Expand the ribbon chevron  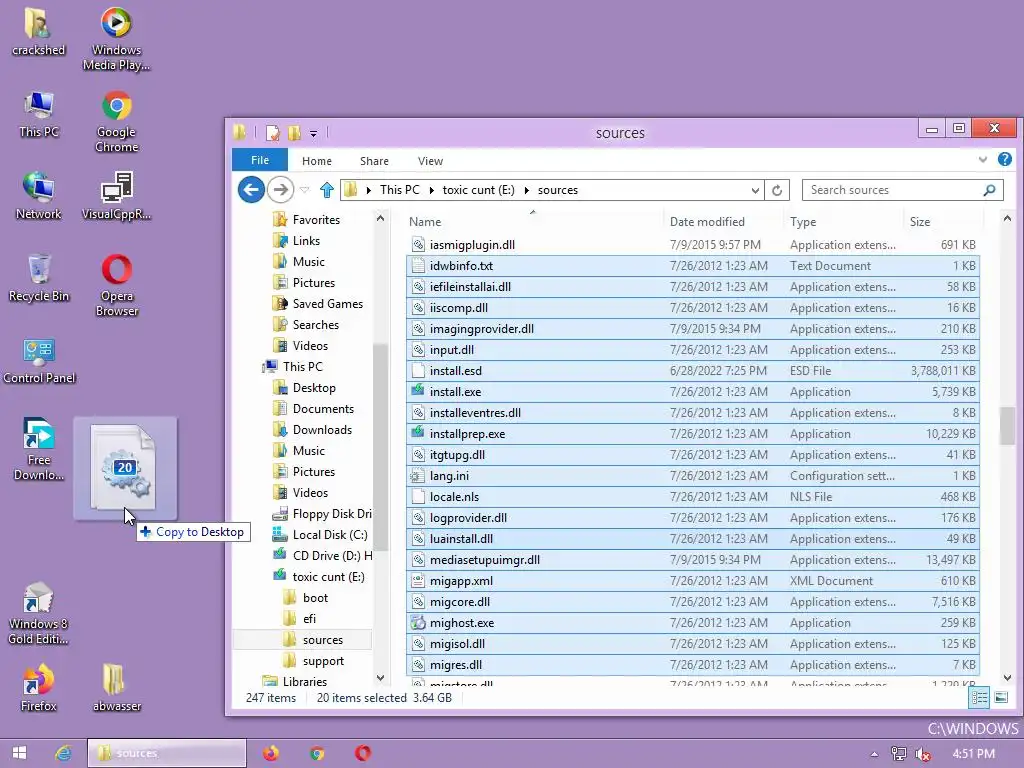pos(983,159)
